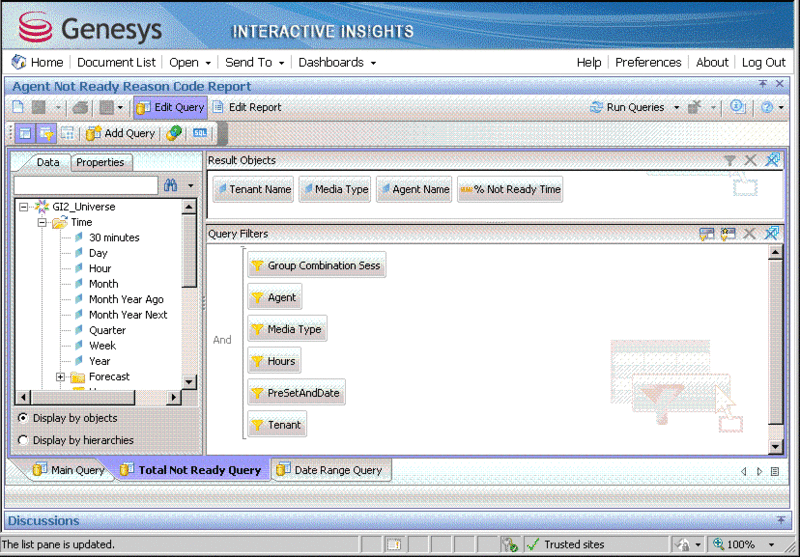Image resolution: width=800 pixels, height=557 pixels.
Task: Select Display by hierarchies radio button
Action: tap(23, 440)
